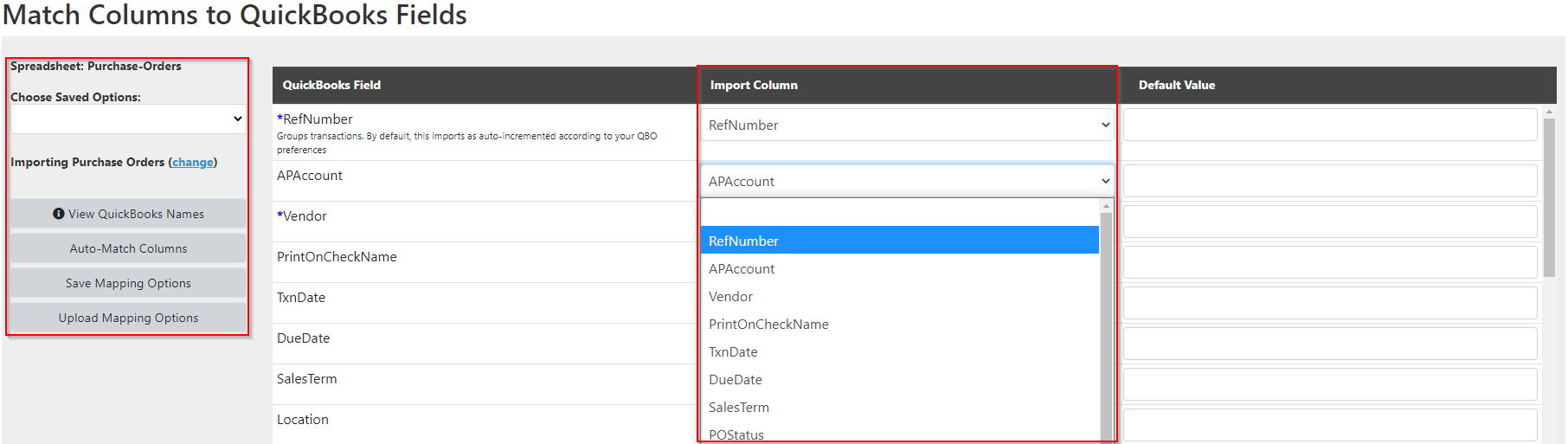Click the info icon on View QuickBooks Names
This screenshot has height=444, width=1568.
[59, 214]
